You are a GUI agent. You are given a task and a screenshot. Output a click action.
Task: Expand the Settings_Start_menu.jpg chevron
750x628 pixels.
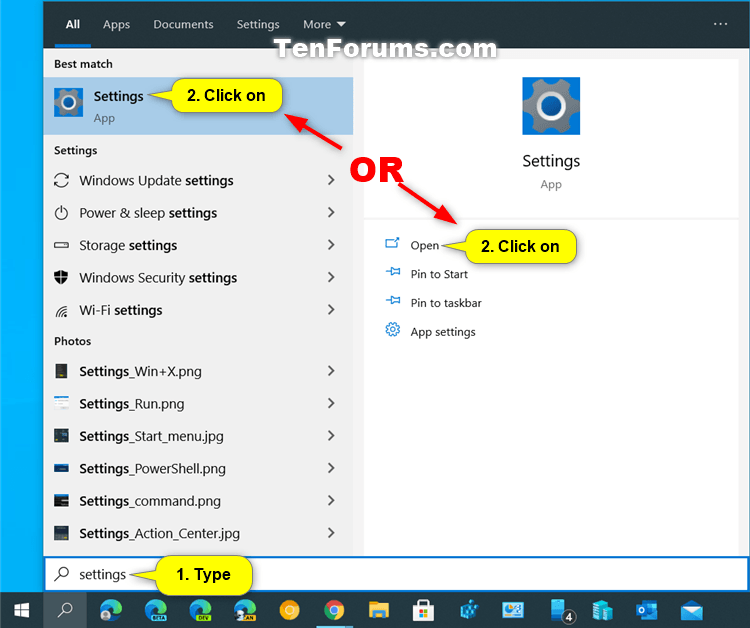[x=331, y=436]
